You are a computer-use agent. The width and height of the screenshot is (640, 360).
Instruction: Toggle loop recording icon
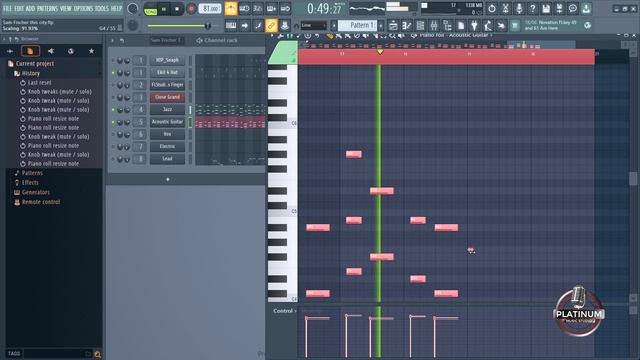[x=285, y=9]
